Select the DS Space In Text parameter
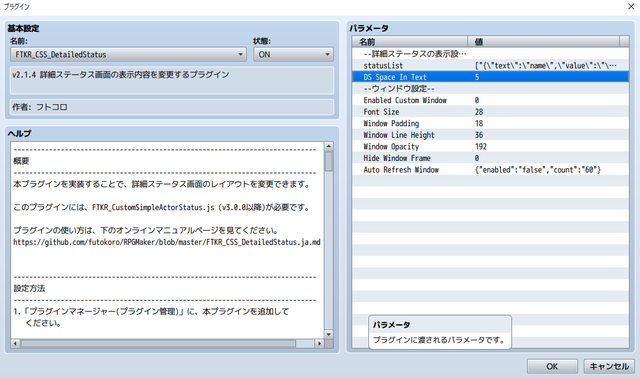The image size is (640, 378). 490,77
